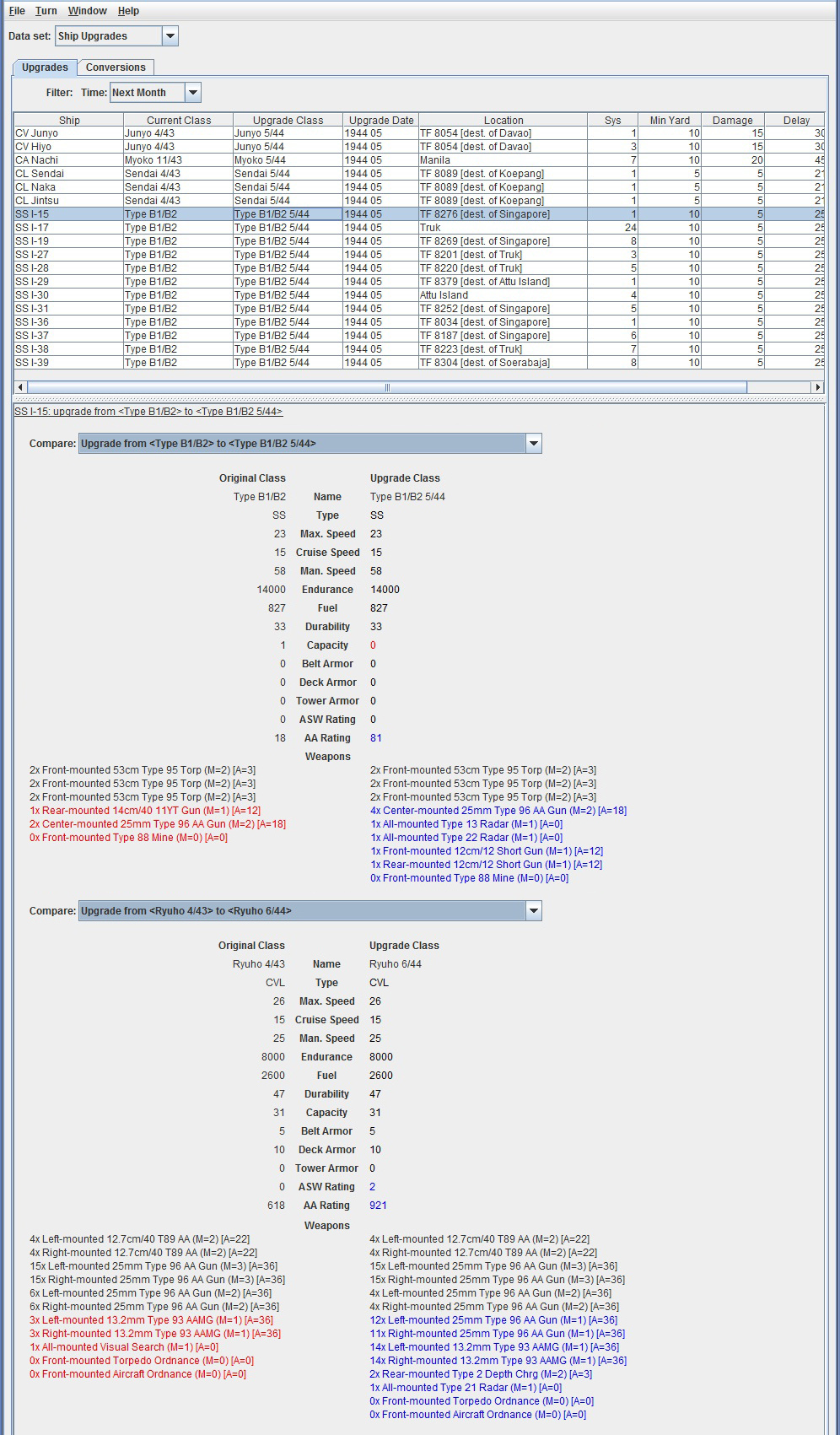Click the Truk location cell for SS I-17
The width and height of the screenshot is (840, 1435).
point(503,228)
